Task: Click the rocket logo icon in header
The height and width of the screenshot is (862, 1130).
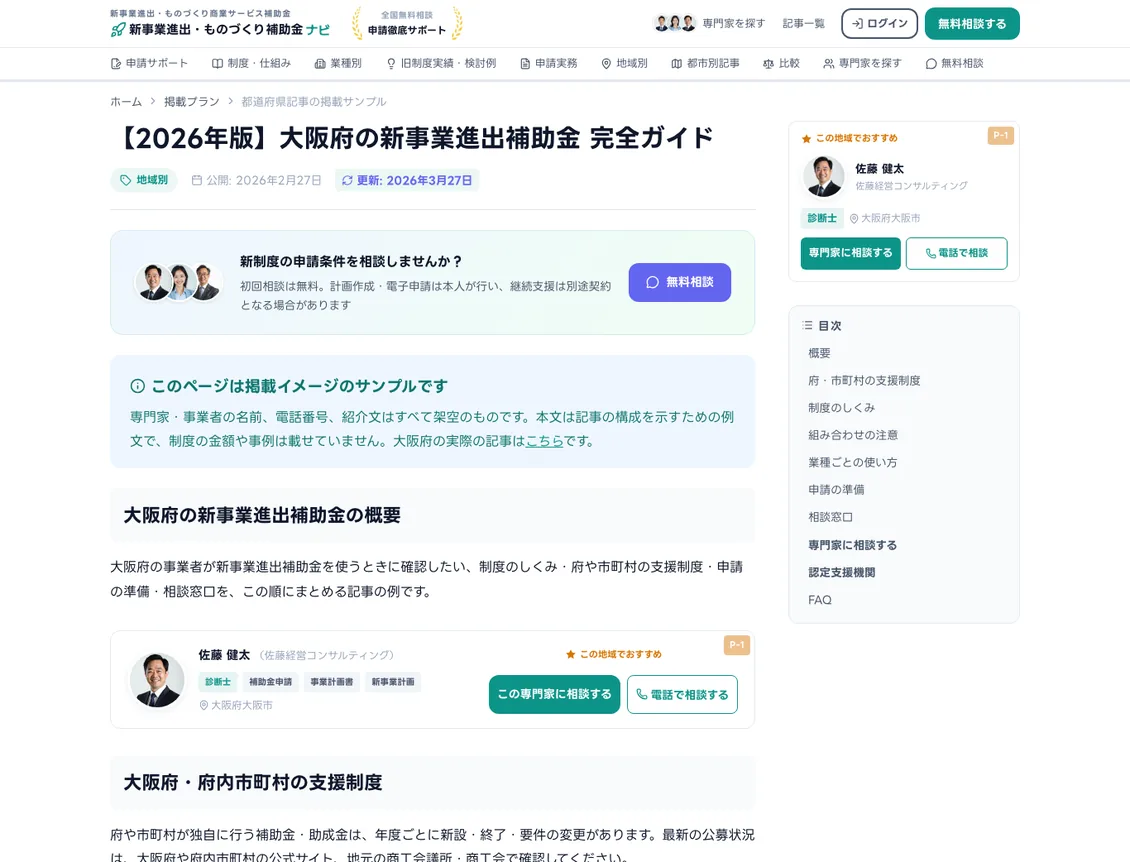Action: click(117, 30)
